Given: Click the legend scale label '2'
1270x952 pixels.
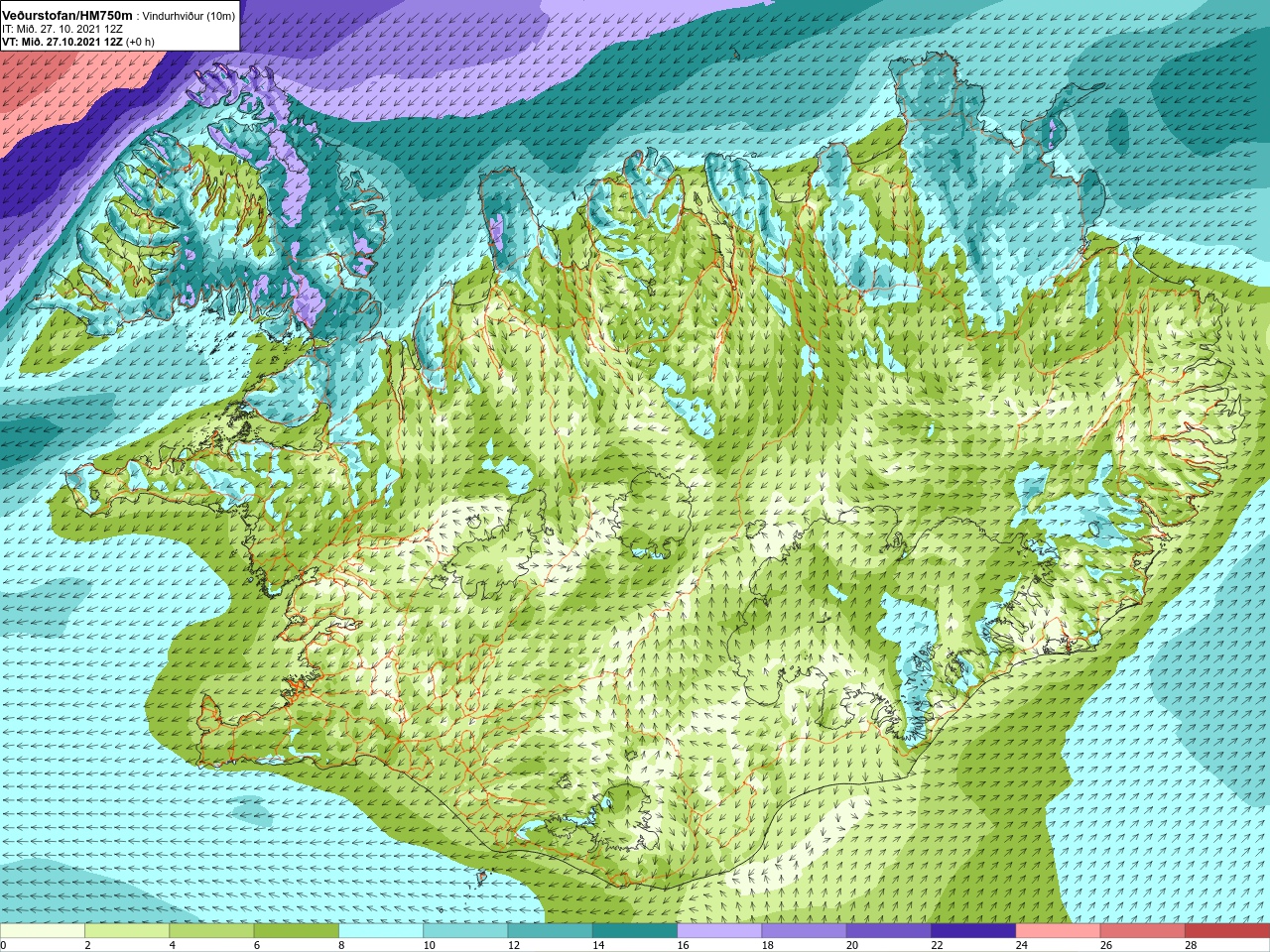Looking at the screenshot, I should pyautogui.click(x=88, y=945).
